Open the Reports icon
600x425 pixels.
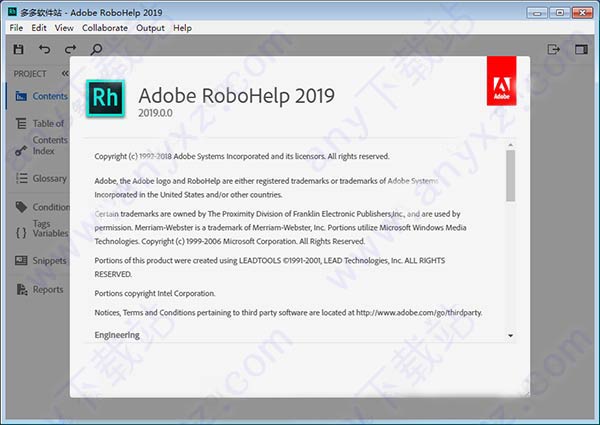[x=22, y=290]
